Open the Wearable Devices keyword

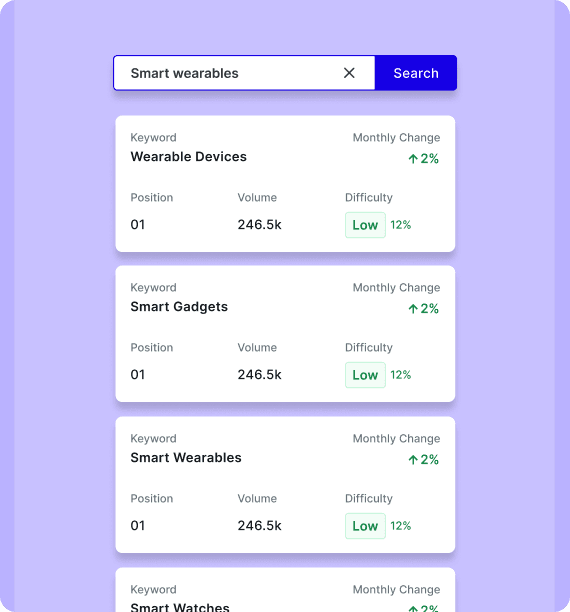(x=189, y=157)
